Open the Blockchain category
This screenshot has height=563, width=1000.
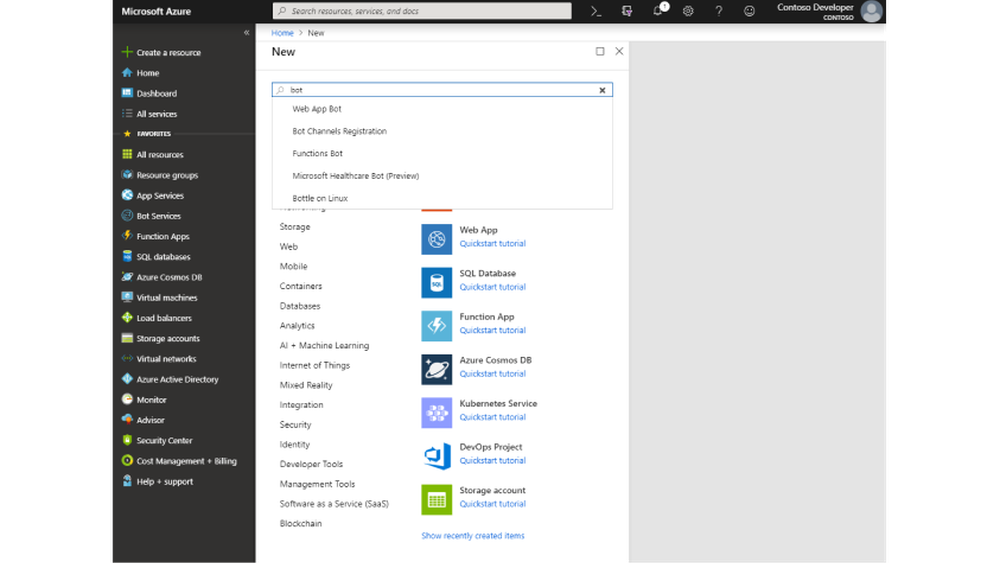300,523
